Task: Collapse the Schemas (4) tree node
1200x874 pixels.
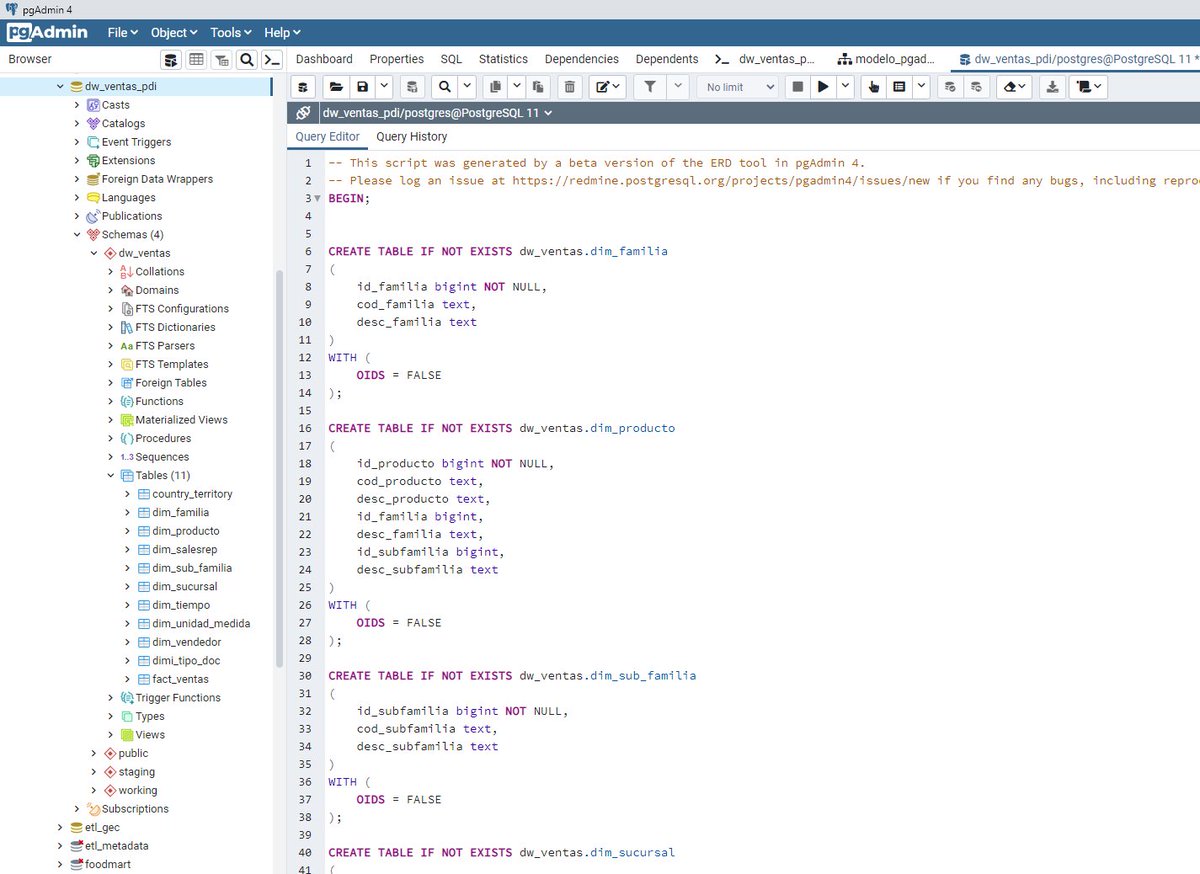Action: point(77,234)
